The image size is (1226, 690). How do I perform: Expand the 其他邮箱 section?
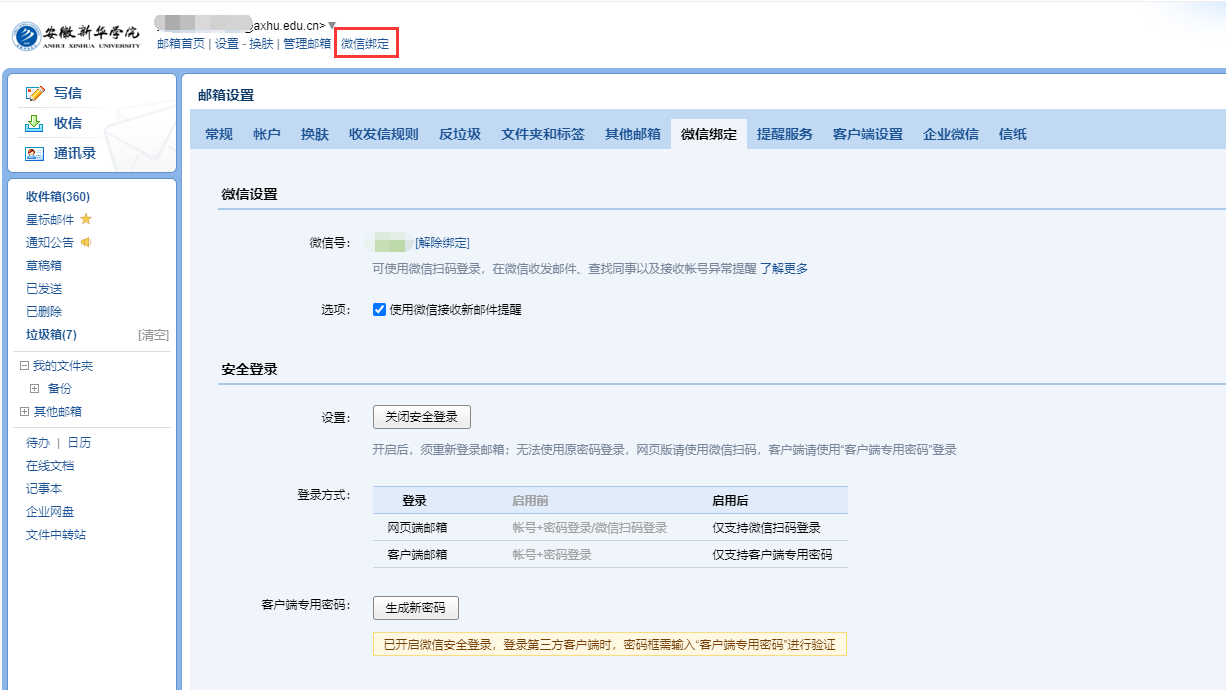pyautogui.click(x=25, y=412)
